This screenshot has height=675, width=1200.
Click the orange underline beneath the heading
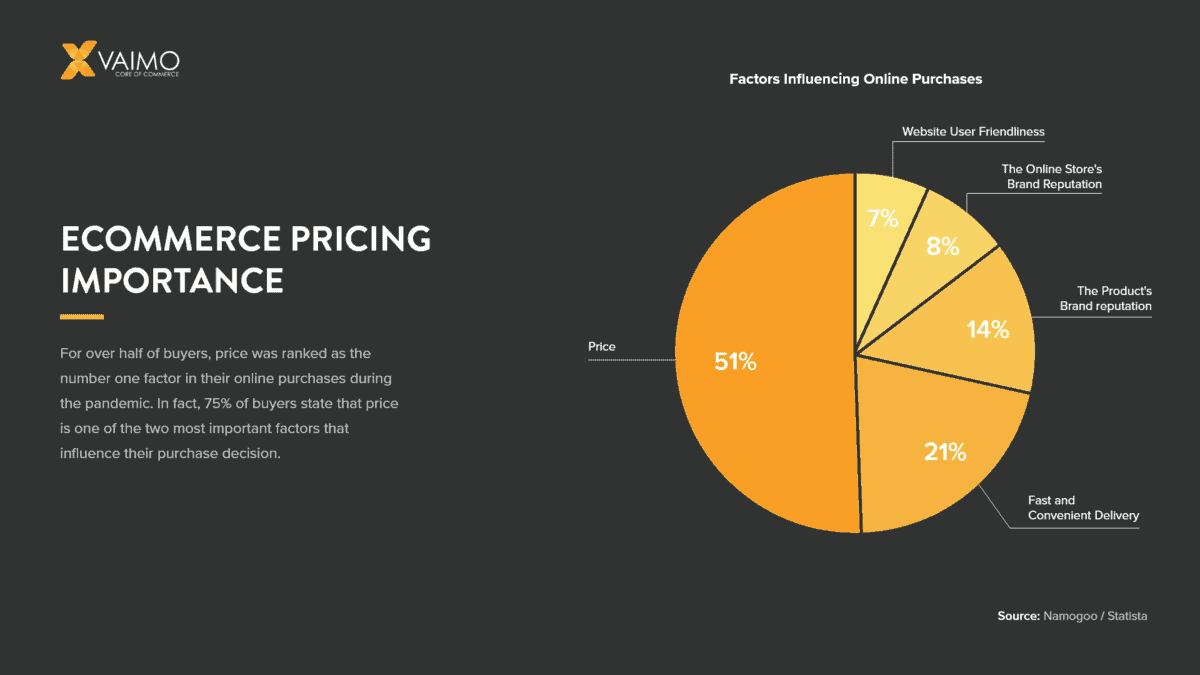coord(82,317)
